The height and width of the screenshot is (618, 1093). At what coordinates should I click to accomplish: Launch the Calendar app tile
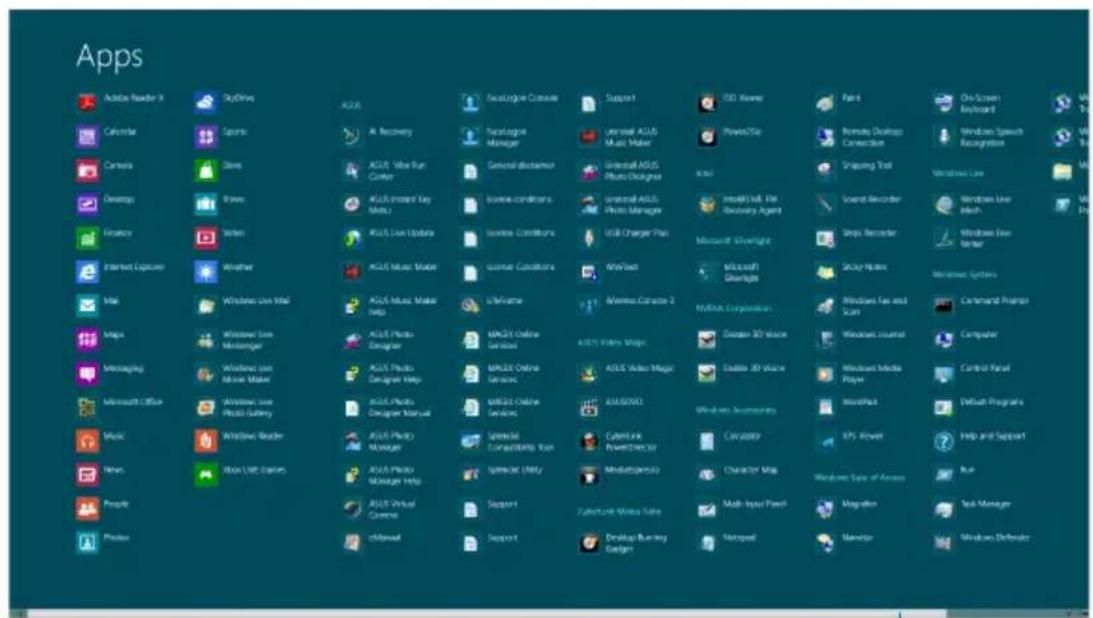pyautogui.click(x=107, y=136)
